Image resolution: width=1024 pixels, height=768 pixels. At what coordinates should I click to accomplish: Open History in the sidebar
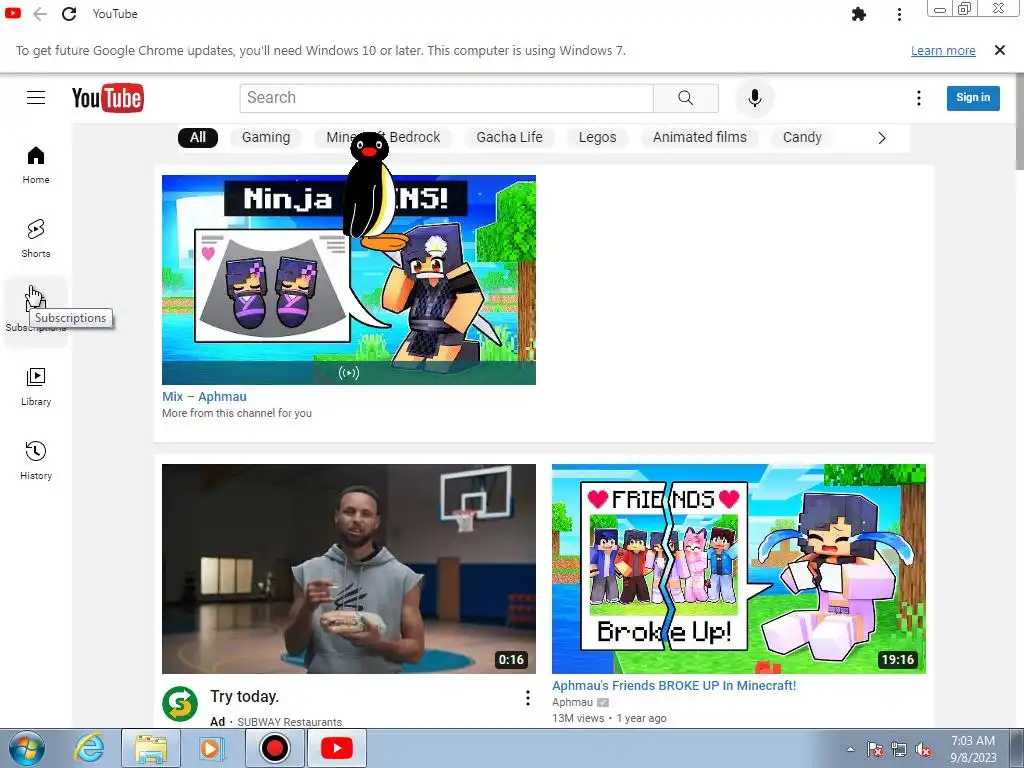click(x=36, y=461)
